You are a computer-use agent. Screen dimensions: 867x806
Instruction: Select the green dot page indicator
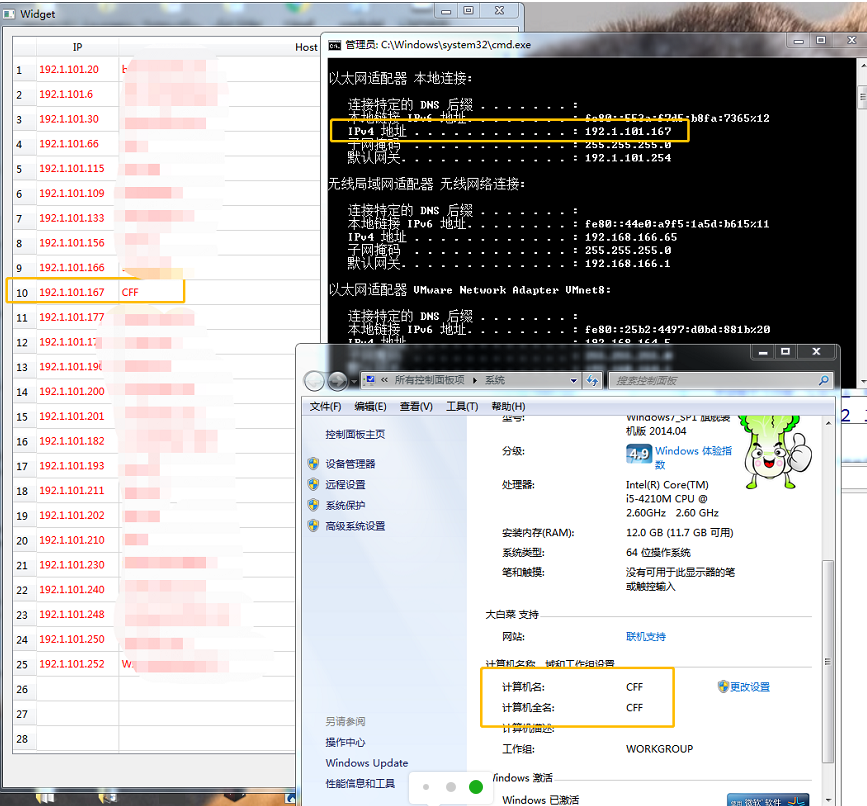[x=475, y=787]
